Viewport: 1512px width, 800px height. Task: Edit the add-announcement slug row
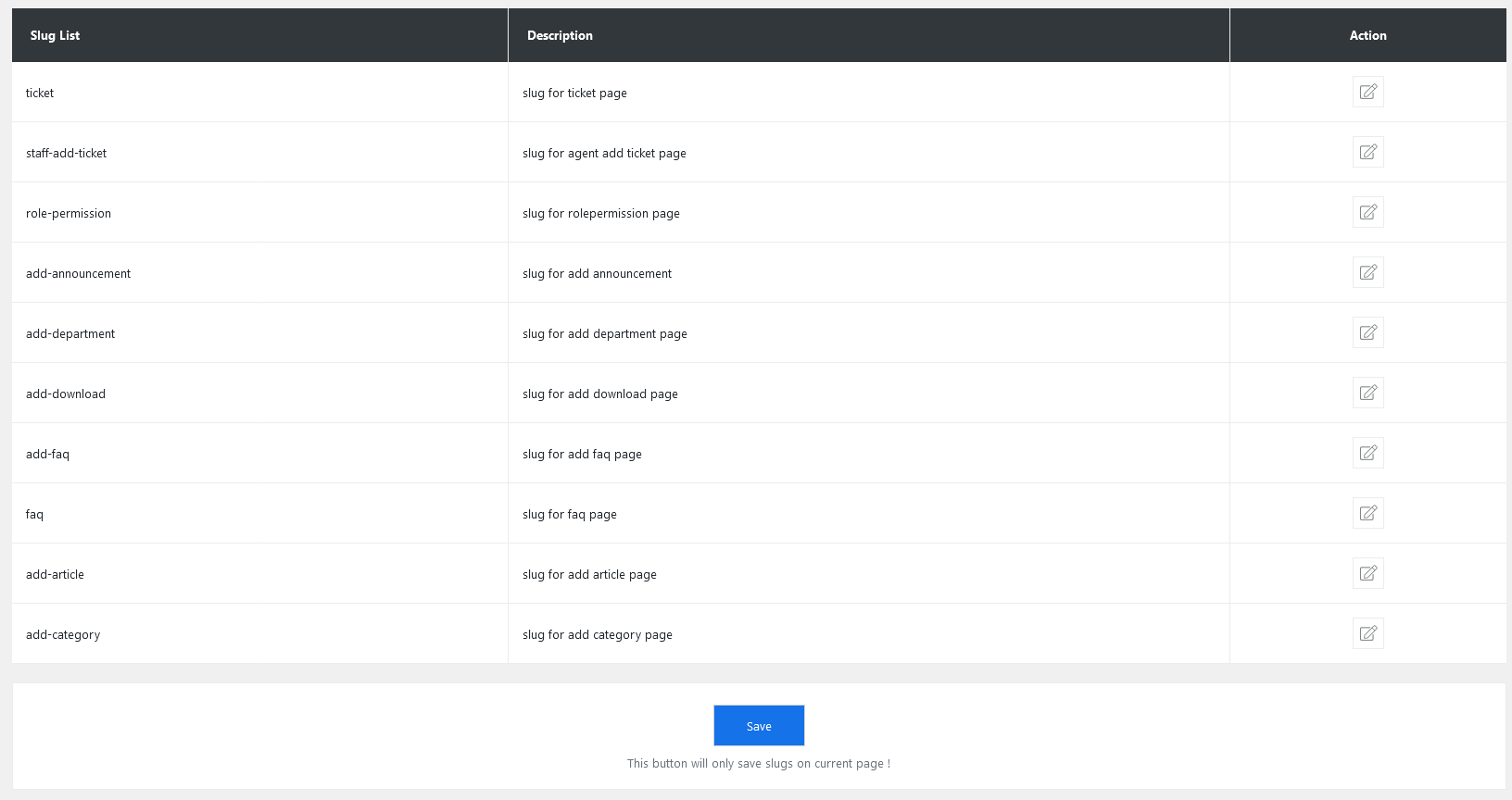(x=1367, y=272)
